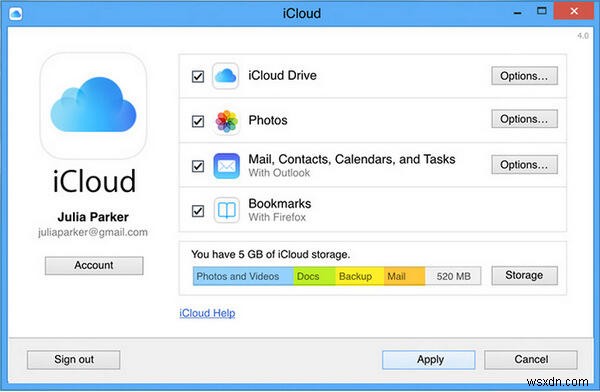Click the Sign out button

[x=73, y=359]
